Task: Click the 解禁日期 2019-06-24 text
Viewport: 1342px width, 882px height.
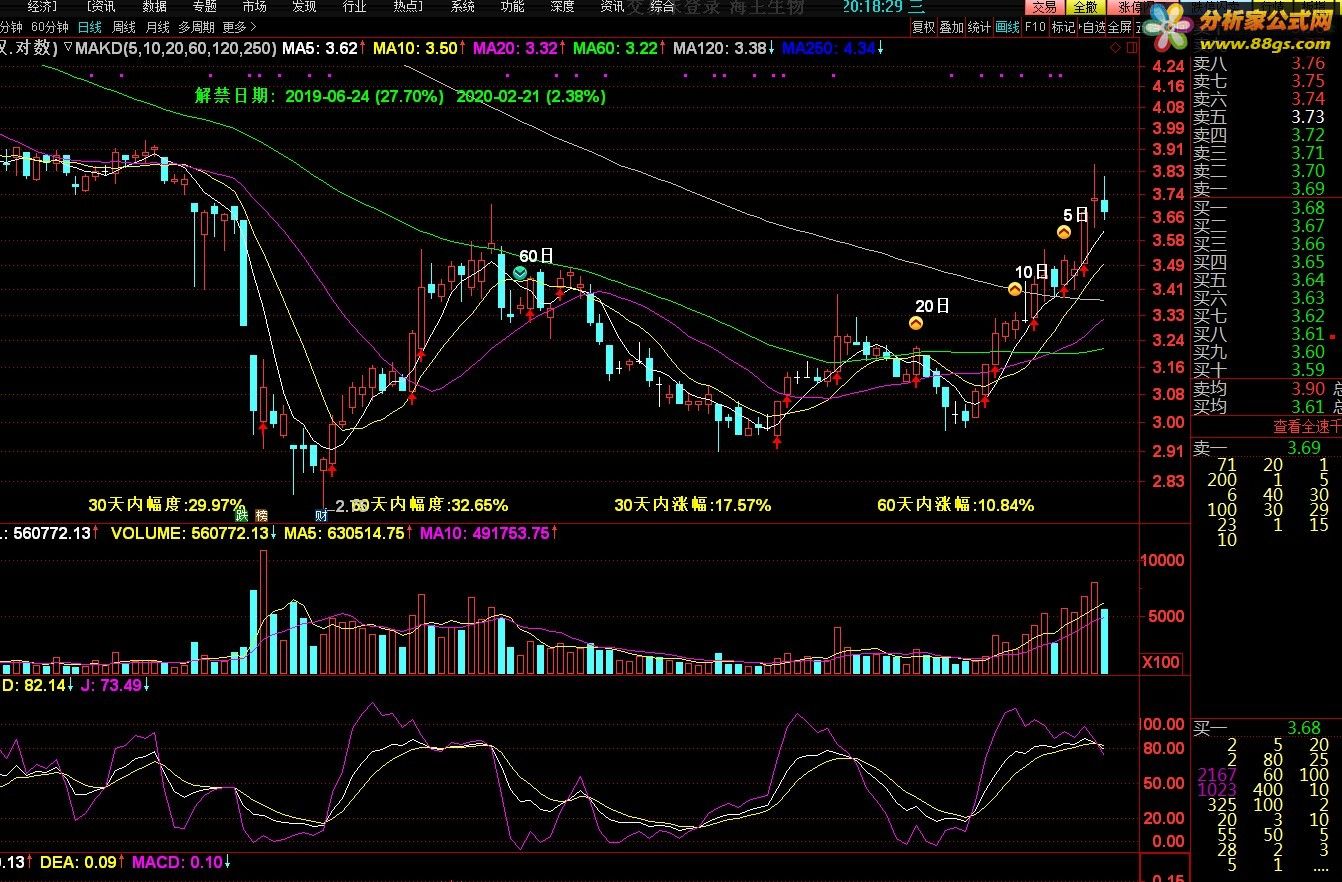Action: [319, 97]
